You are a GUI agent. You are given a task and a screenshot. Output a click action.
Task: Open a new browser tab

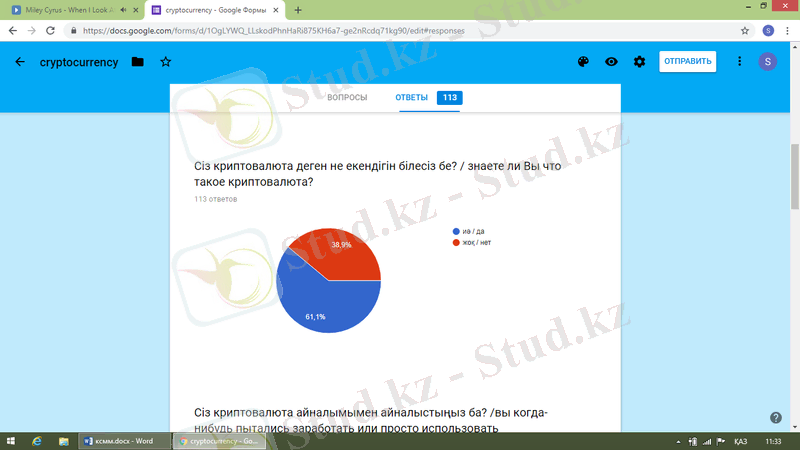298,10
